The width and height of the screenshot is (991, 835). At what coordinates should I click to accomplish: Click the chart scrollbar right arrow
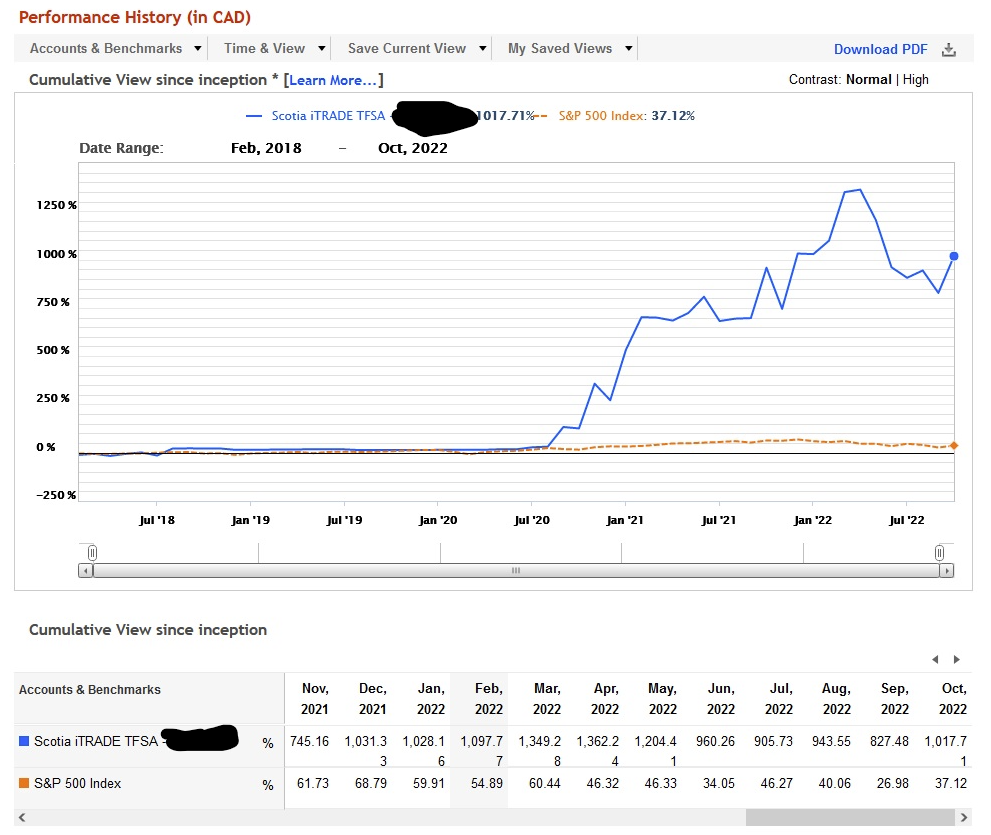pos(946,571)
